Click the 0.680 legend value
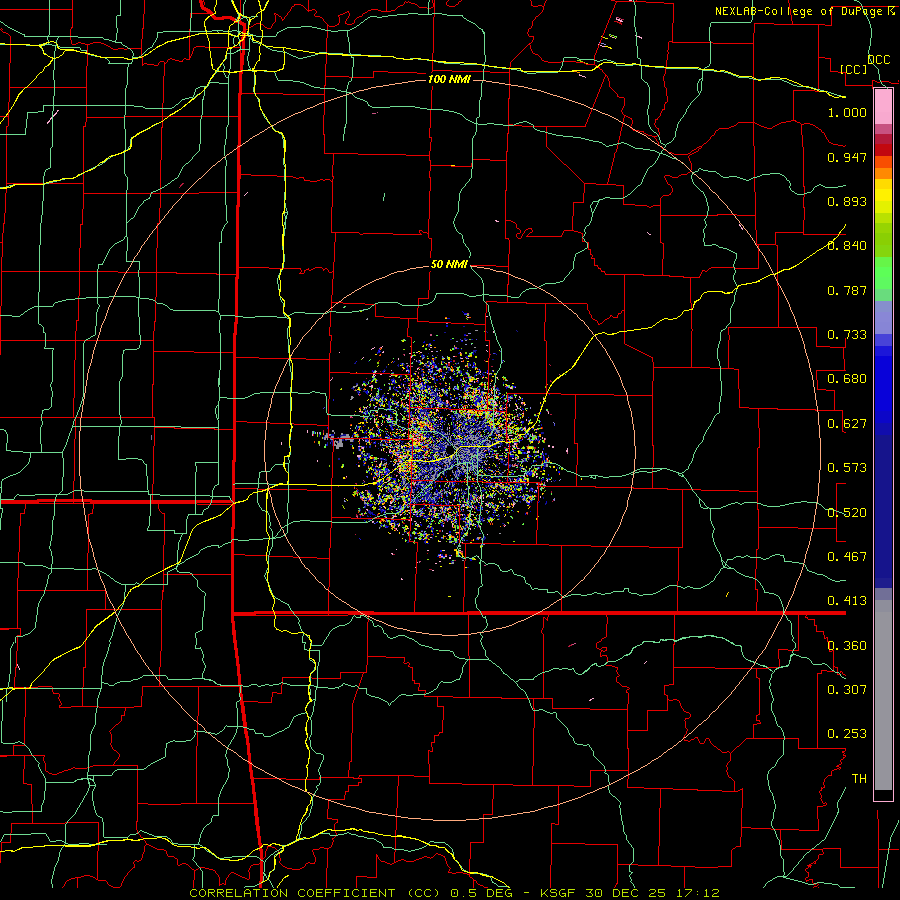 847,379
